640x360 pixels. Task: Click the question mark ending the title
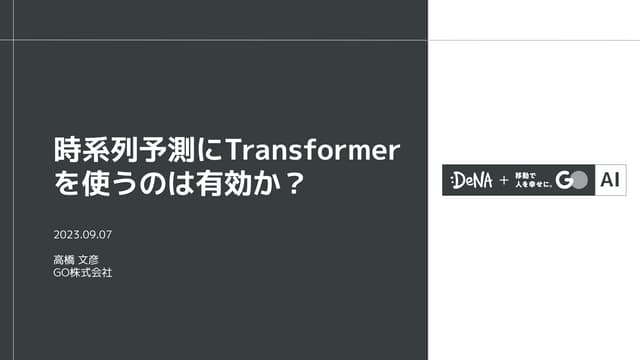click(x=294, y=184)
